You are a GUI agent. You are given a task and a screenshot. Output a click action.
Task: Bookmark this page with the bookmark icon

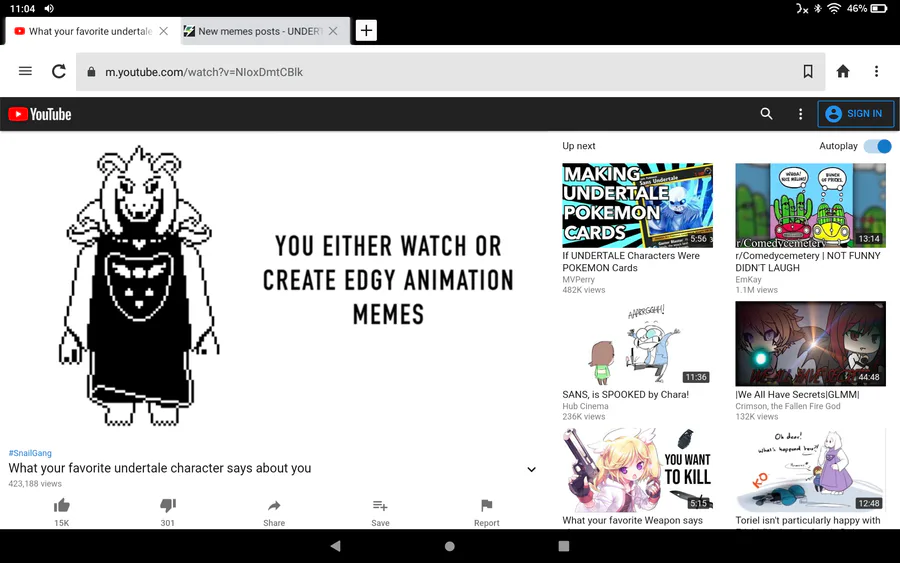click(x=808, y=71)
